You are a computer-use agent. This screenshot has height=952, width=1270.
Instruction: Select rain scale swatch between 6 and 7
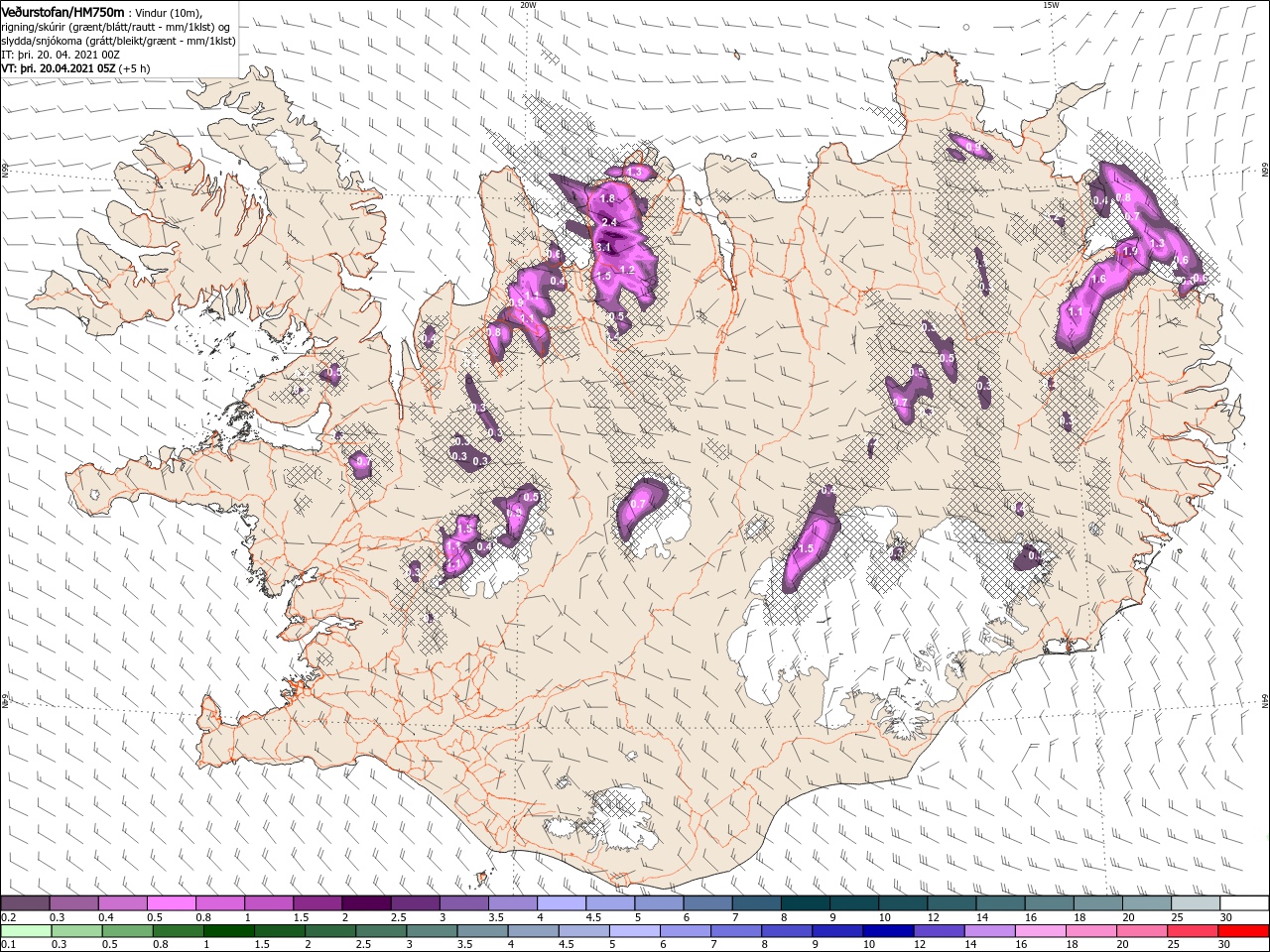(x=685, y=931)
